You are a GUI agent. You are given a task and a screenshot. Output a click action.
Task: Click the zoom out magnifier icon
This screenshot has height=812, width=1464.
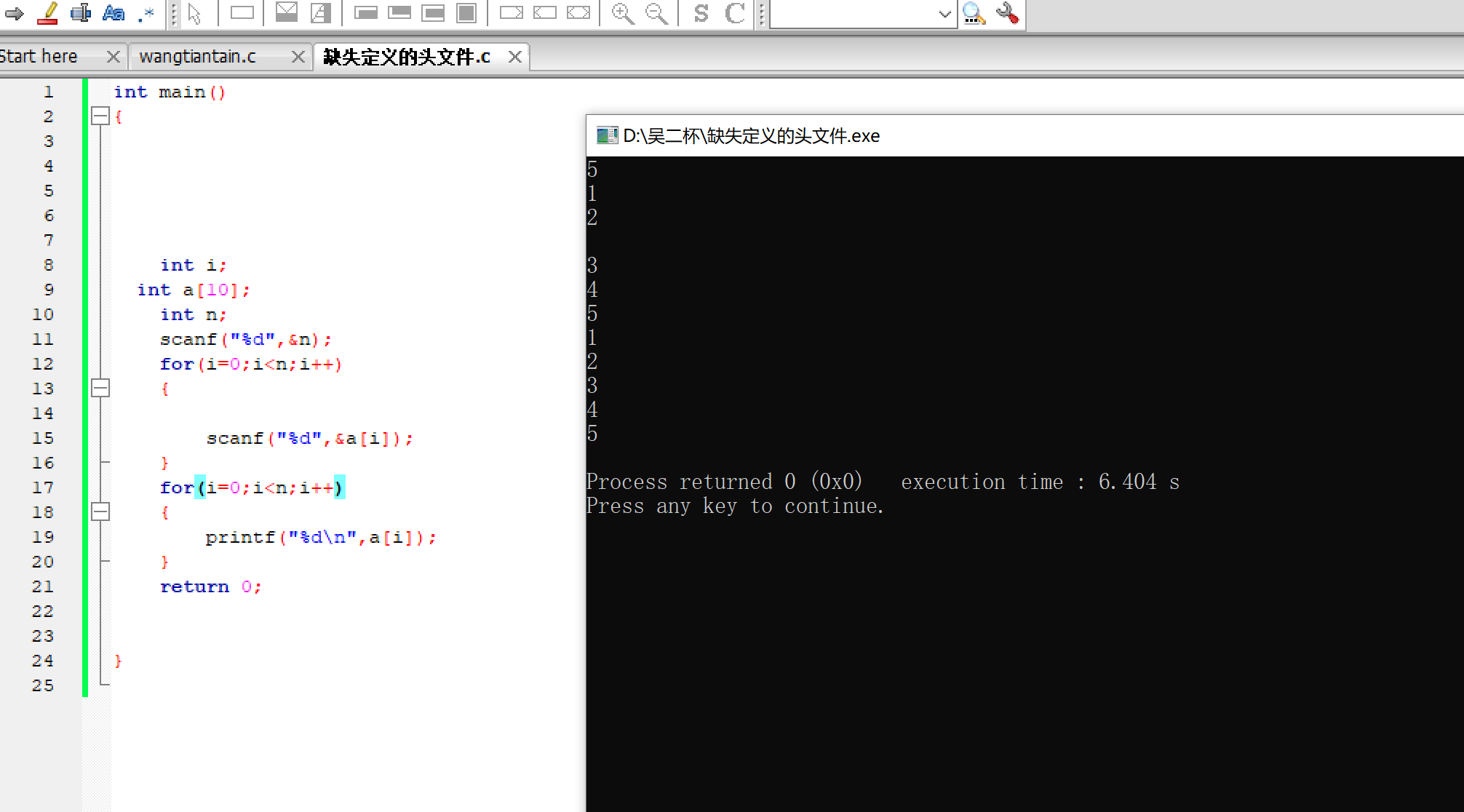[x=656, y=13]
